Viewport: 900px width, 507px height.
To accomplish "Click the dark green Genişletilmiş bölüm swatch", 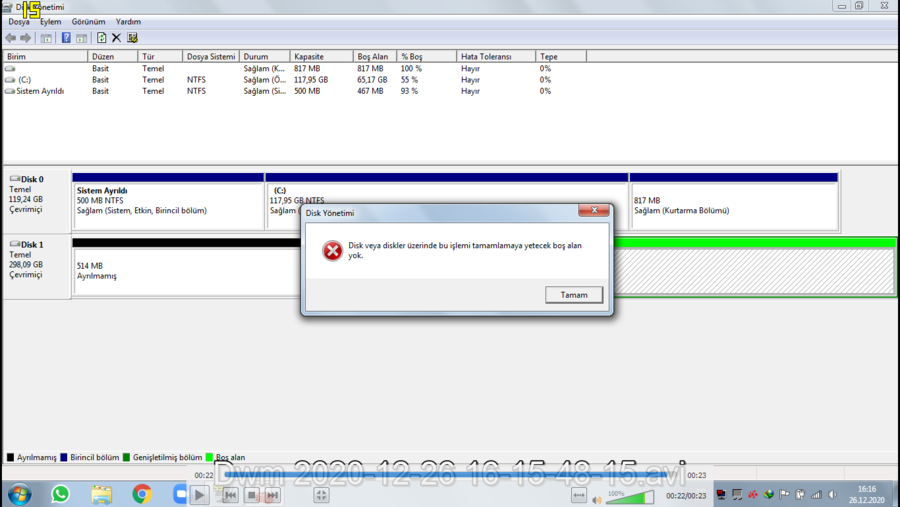I will point(126,458).
